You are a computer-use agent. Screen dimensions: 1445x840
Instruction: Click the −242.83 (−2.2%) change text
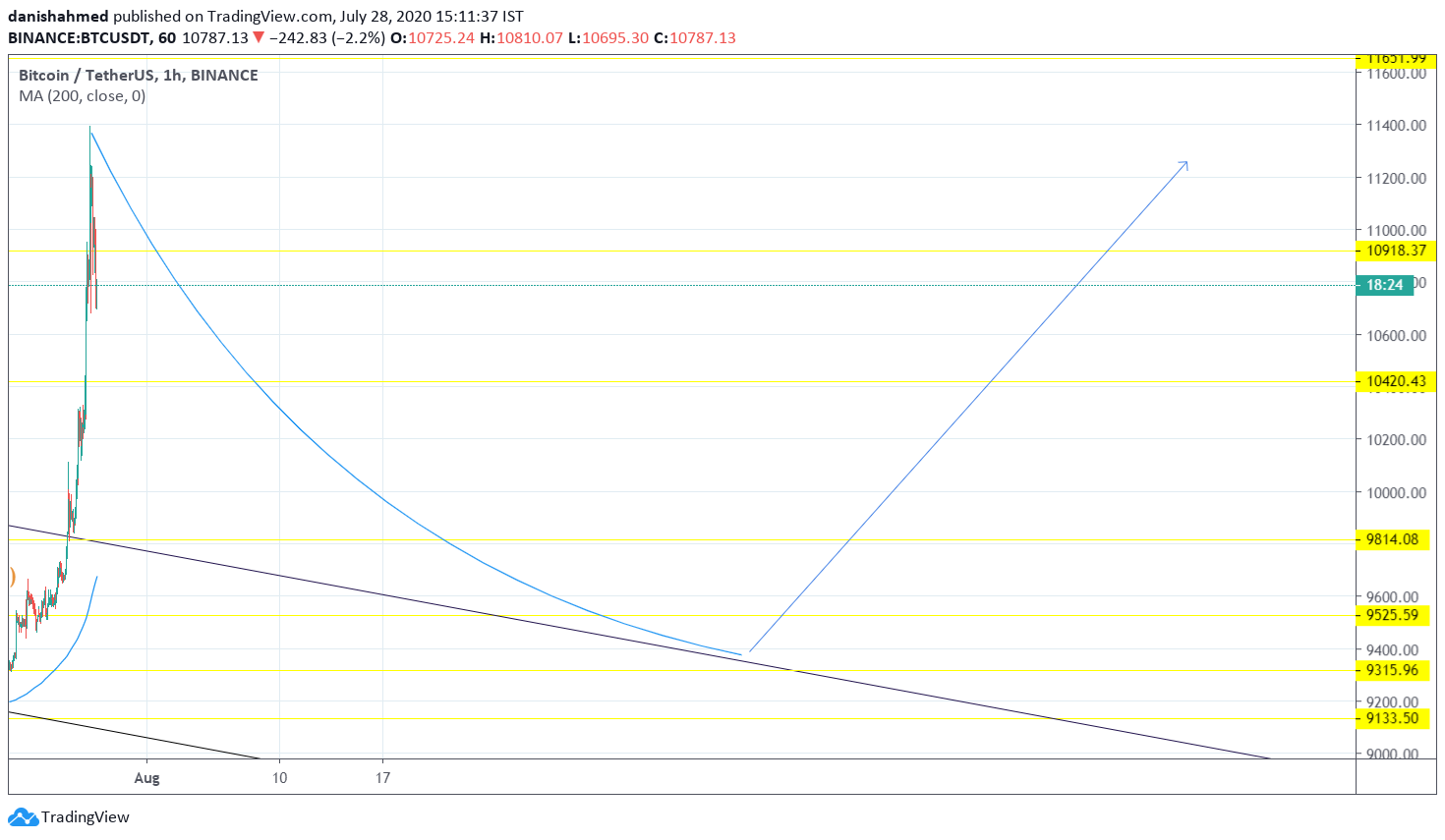coord(326,38)
